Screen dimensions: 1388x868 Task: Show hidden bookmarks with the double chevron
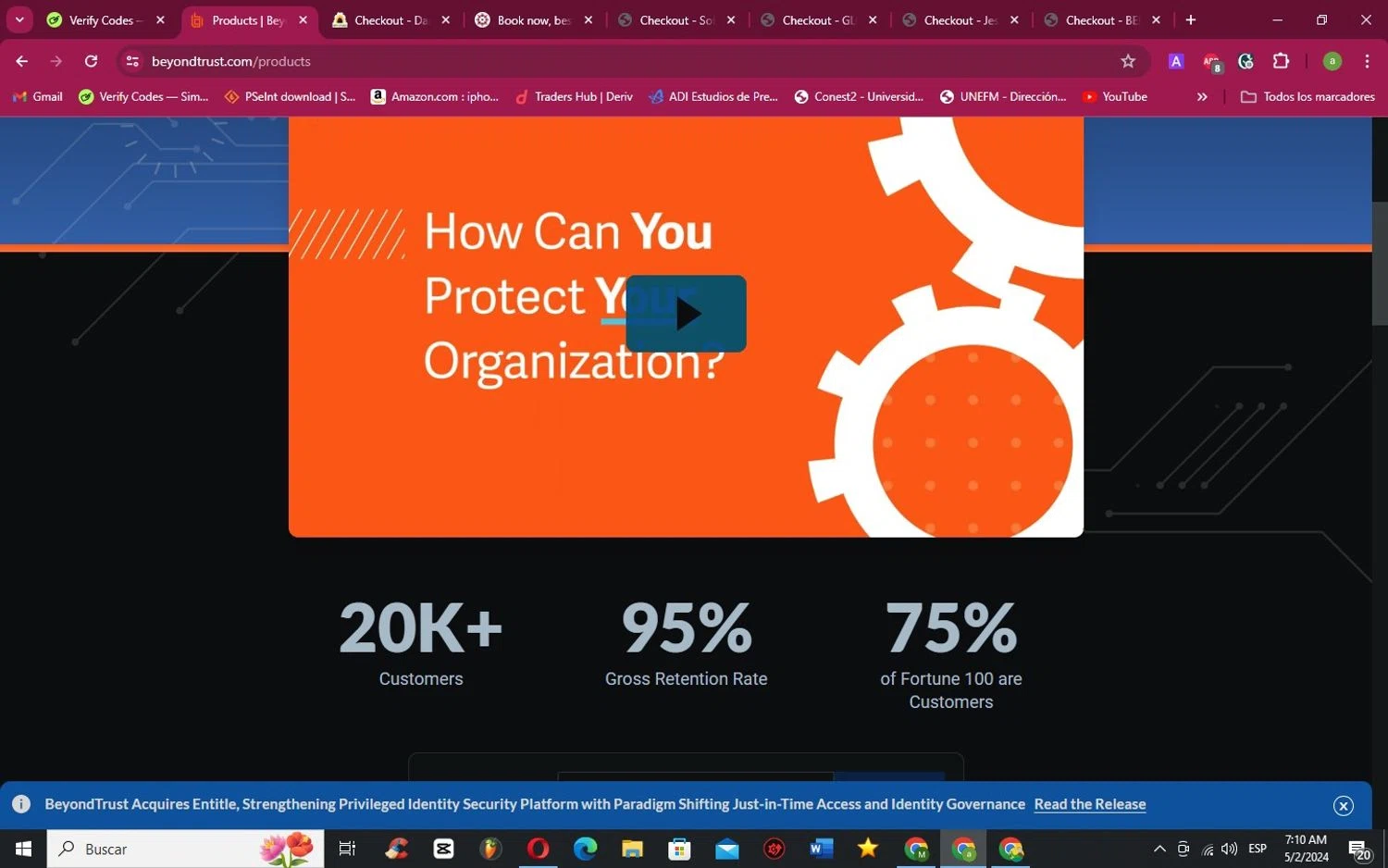pos(1202,96)
